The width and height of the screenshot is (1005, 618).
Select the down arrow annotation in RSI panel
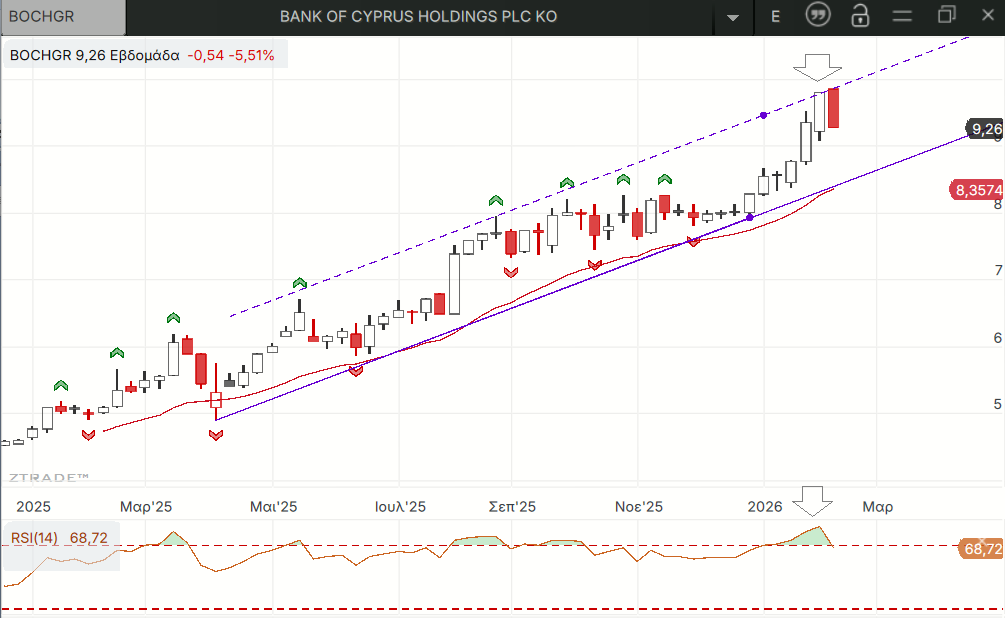818,500
